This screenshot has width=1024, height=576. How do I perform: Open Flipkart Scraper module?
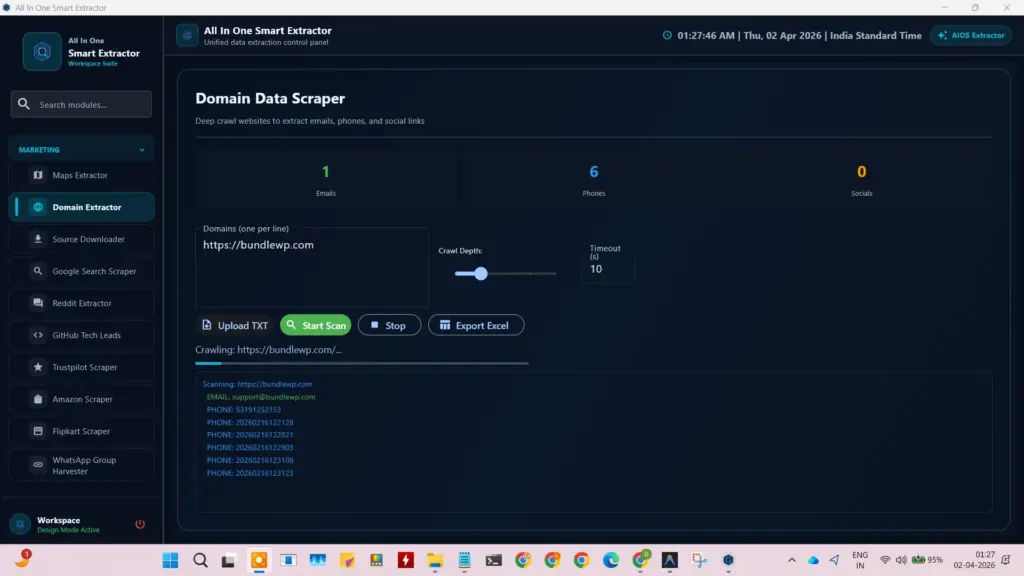(x=82, y=431)
